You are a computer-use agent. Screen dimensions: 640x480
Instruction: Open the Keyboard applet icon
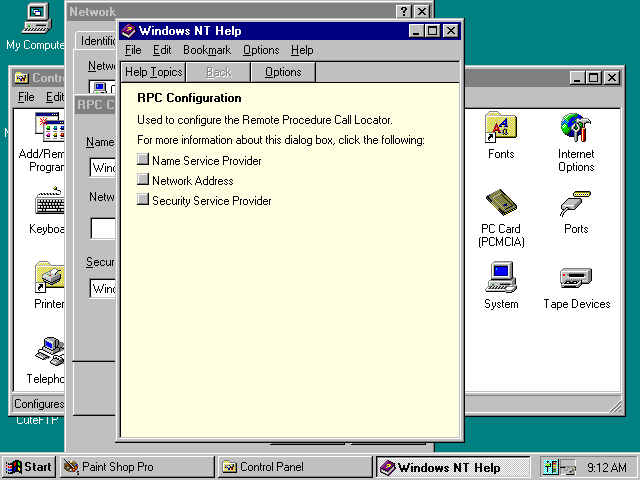tap(49, 201)
